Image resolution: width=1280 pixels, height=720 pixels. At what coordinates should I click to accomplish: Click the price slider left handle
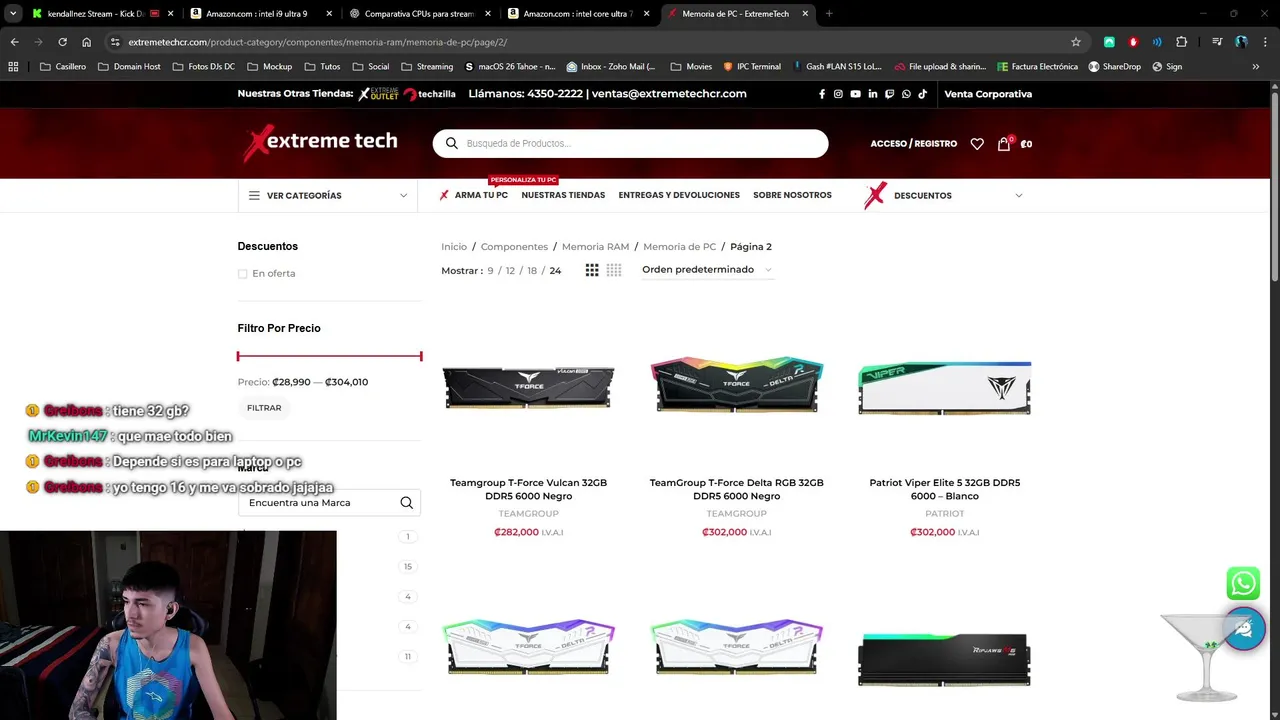pyautogui.click(x=238, y=356)
